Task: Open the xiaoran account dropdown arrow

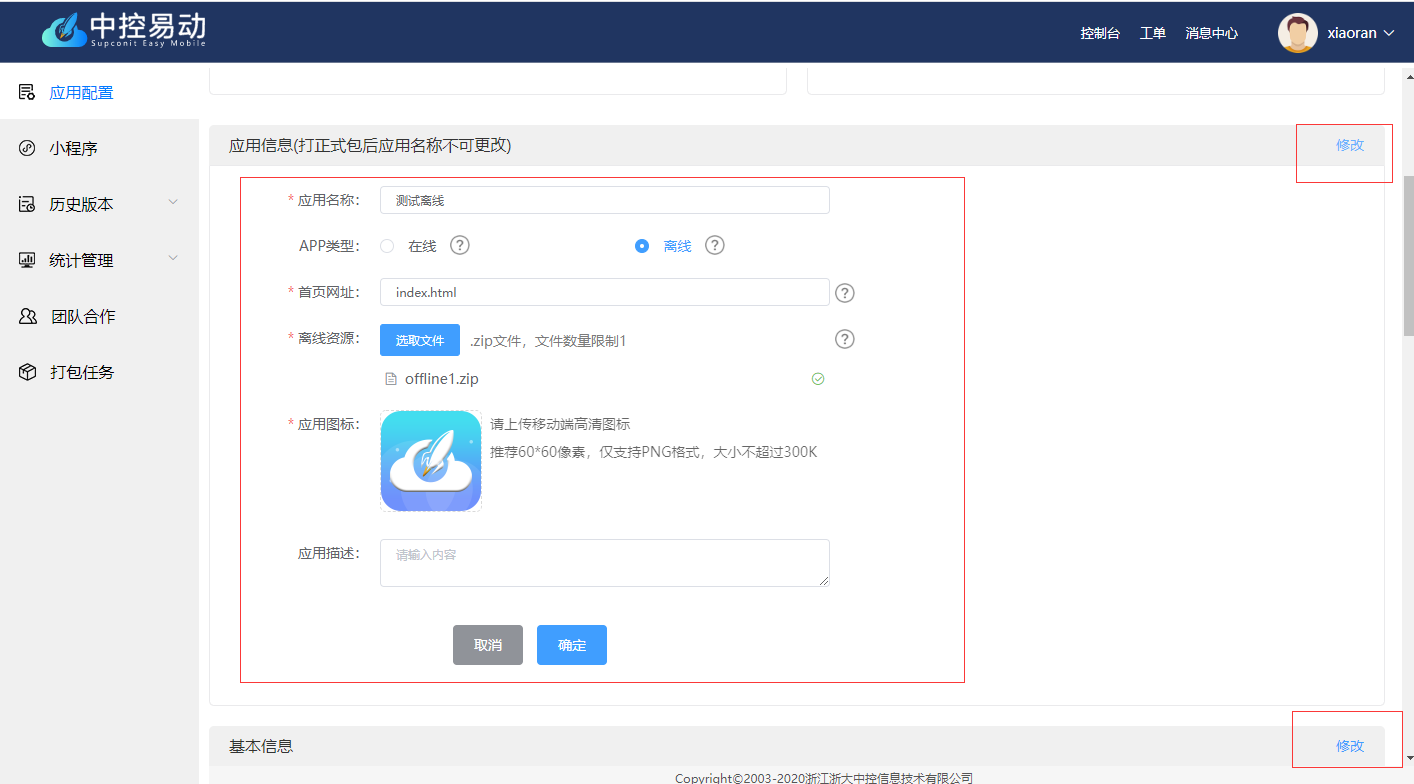Action: click(x=1388, y=33)
